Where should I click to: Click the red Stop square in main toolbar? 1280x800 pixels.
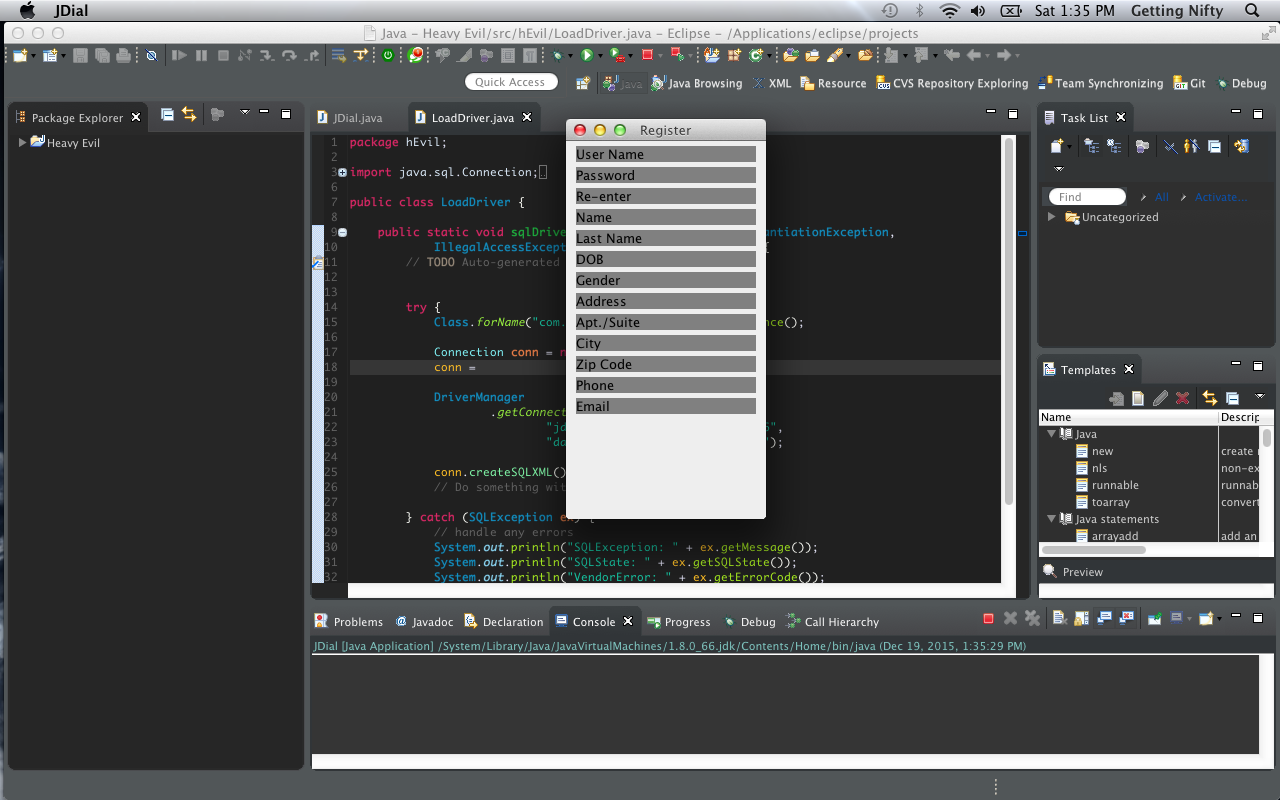[x=647, y=55]
